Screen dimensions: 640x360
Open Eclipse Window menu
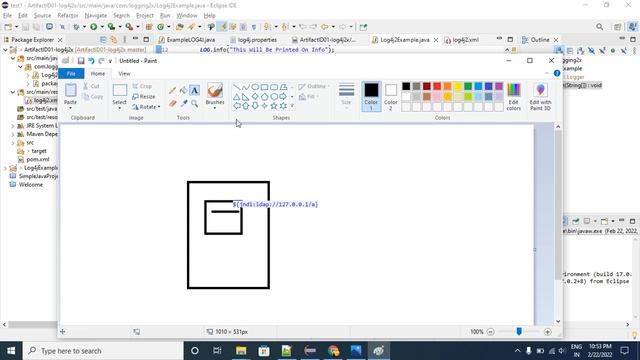(x=187, y=16)
